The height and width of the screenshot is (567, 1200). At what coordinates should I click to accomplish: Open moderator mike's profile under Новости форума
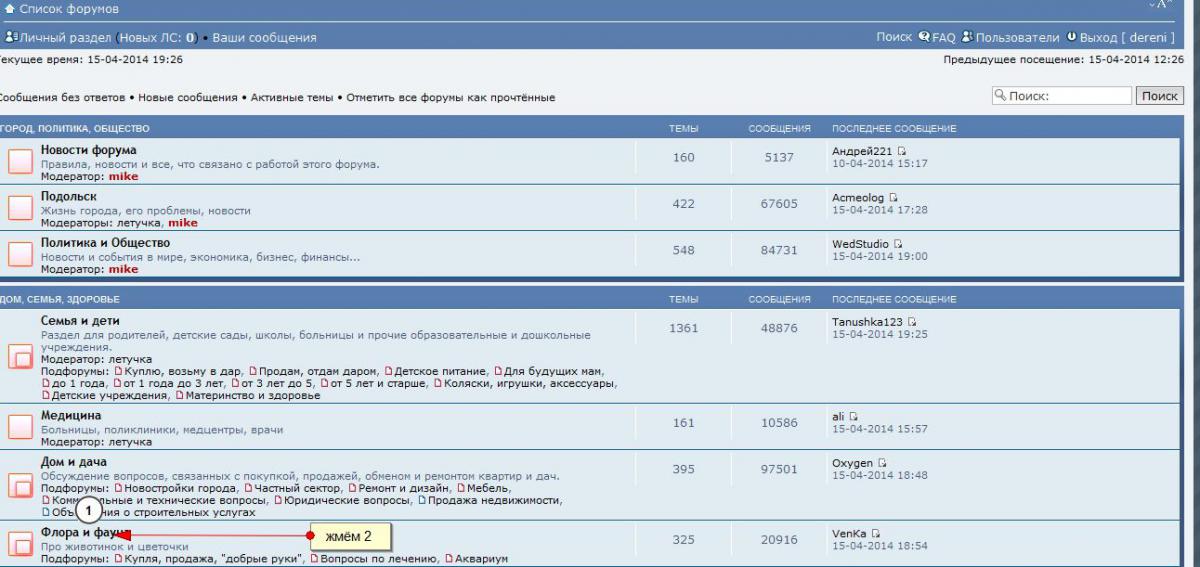123,176
